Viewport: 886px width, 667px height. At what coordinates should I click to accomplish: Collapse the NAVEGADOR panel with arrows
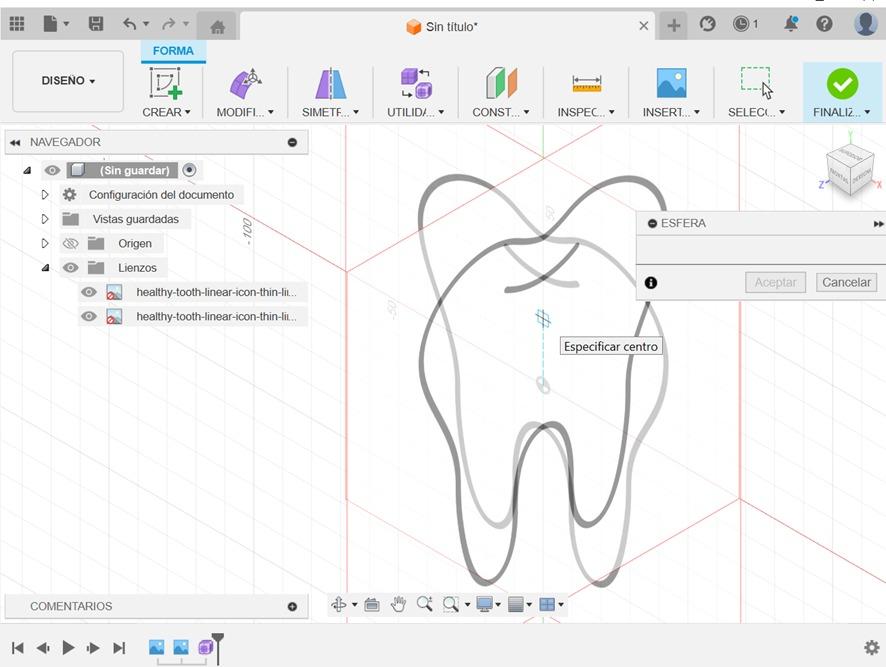(x=15, y=142)
